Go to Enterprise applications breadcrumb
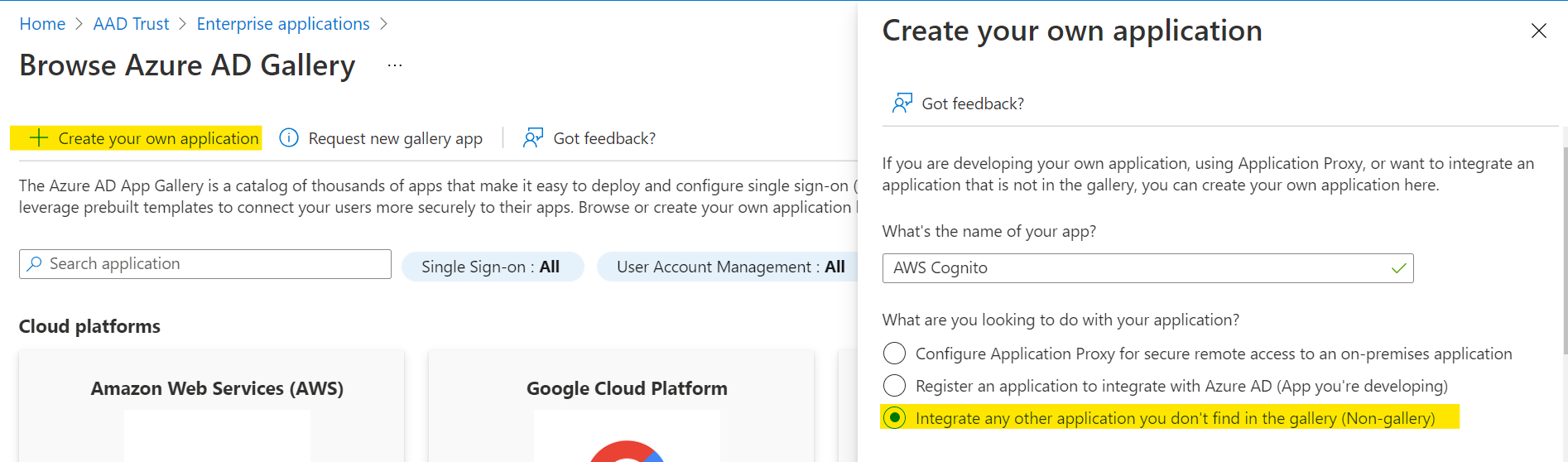The height and width of the screenshot is (462, 1568). [283, 24]
